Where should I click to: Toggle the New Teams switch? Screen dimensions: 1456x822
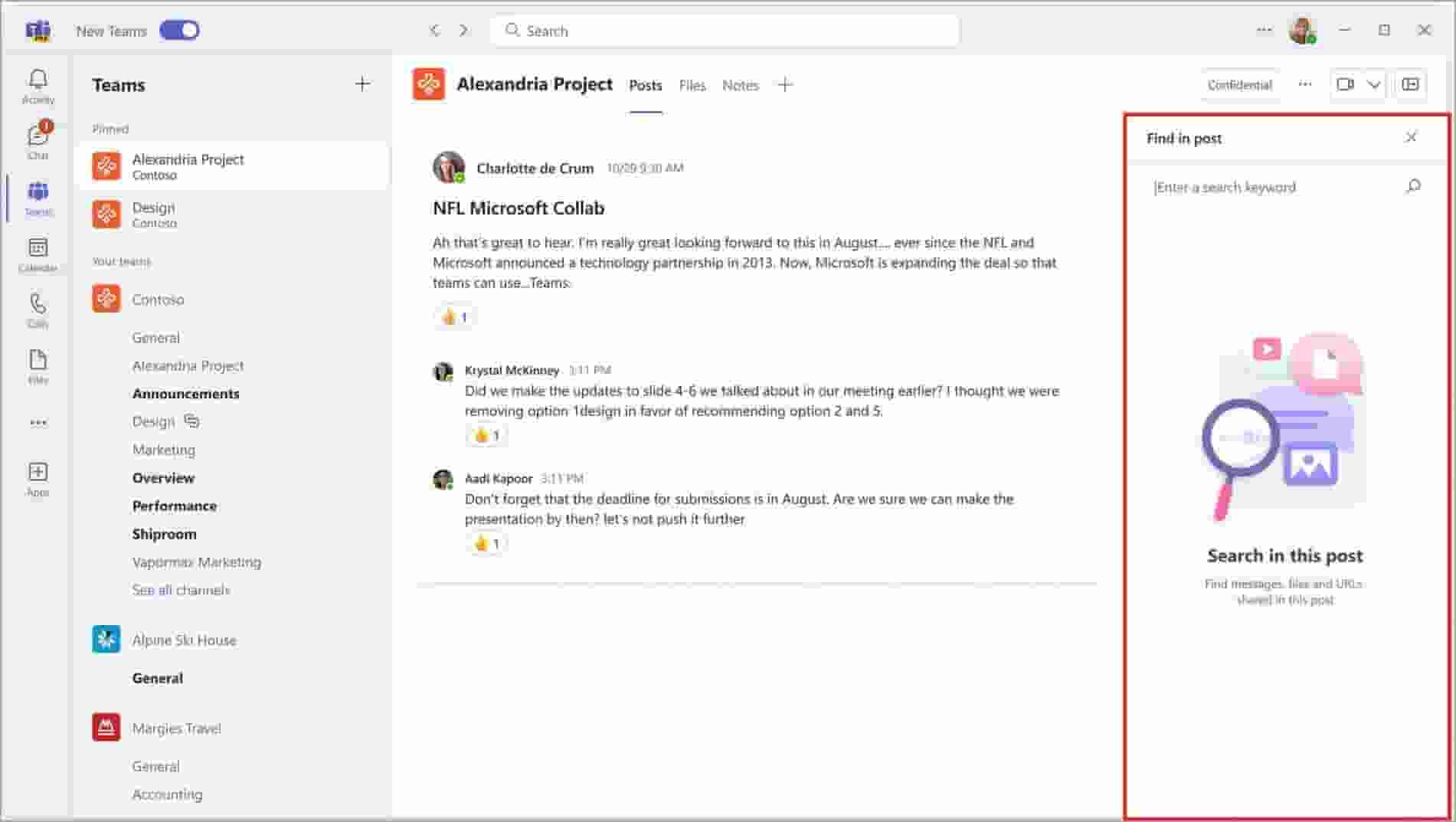point(179,31)
